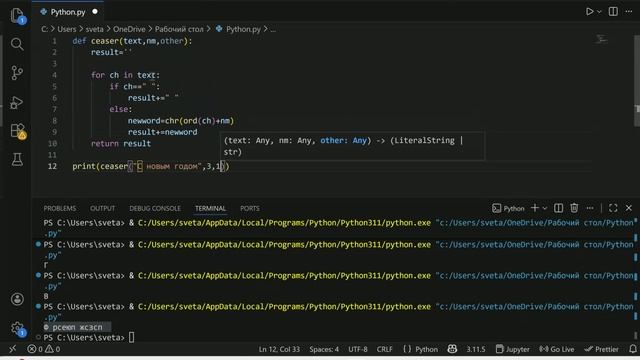Create a new terminal with plus icon
Screen dimensions: 640x360
point(535,208)
